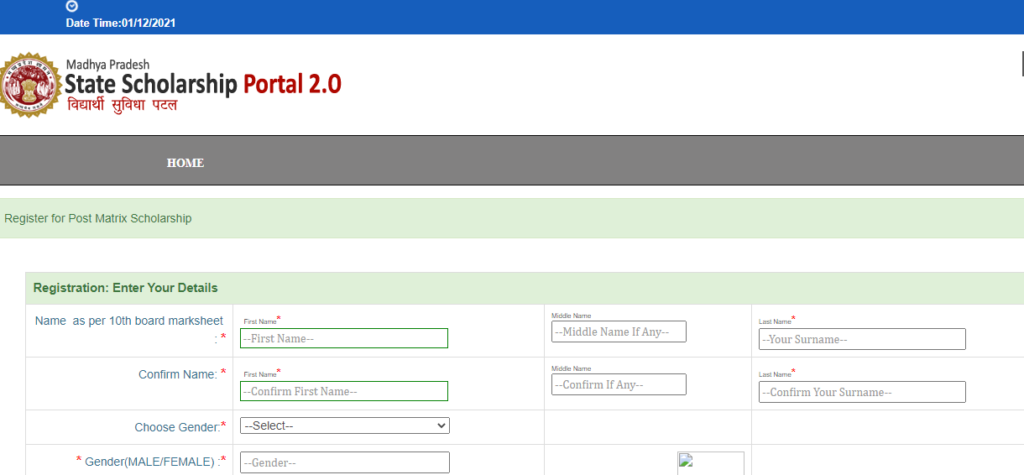
Task: Click the Gender (MALE/FEMALE) text field
Action: pyautogui.click(x=345, y=463)
